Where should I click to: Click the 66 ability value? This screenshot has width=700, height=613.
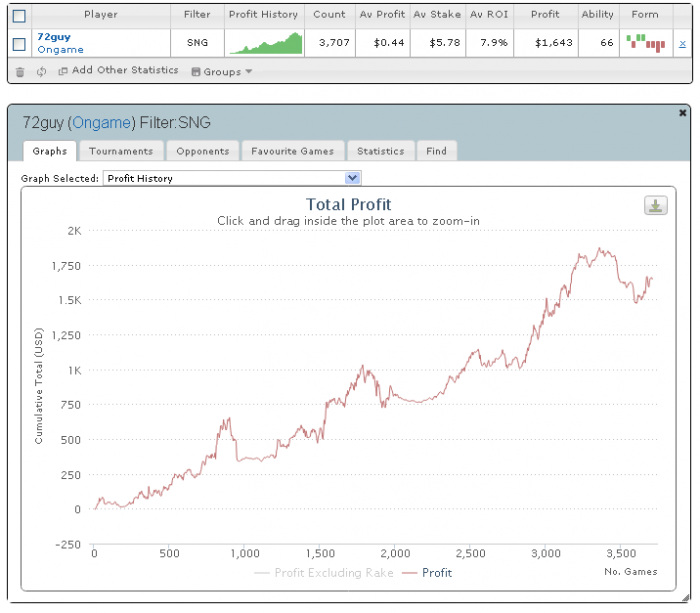(607, 43)
